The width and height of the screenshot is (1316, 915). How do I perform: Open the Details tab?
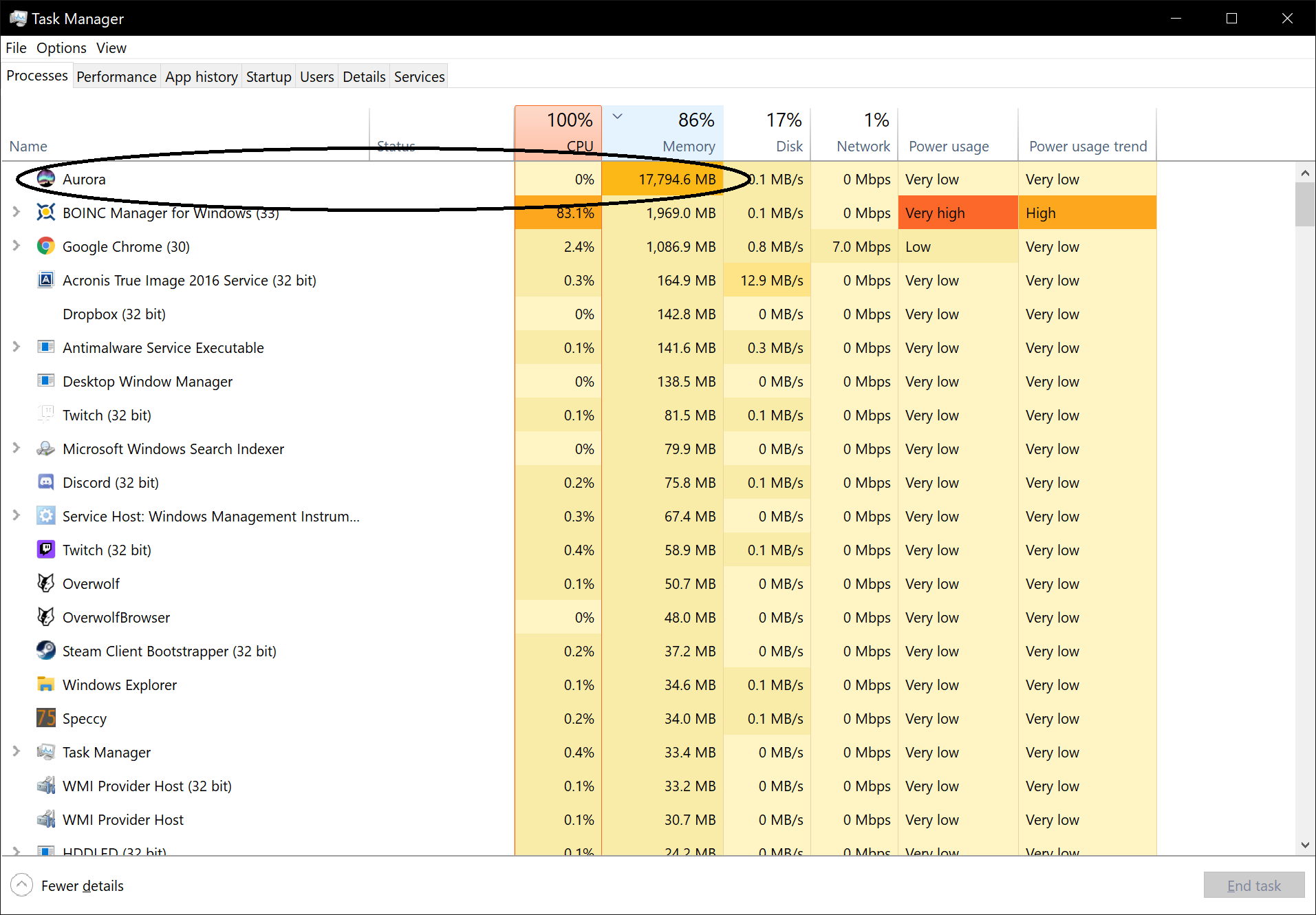[x=364, y=77]
